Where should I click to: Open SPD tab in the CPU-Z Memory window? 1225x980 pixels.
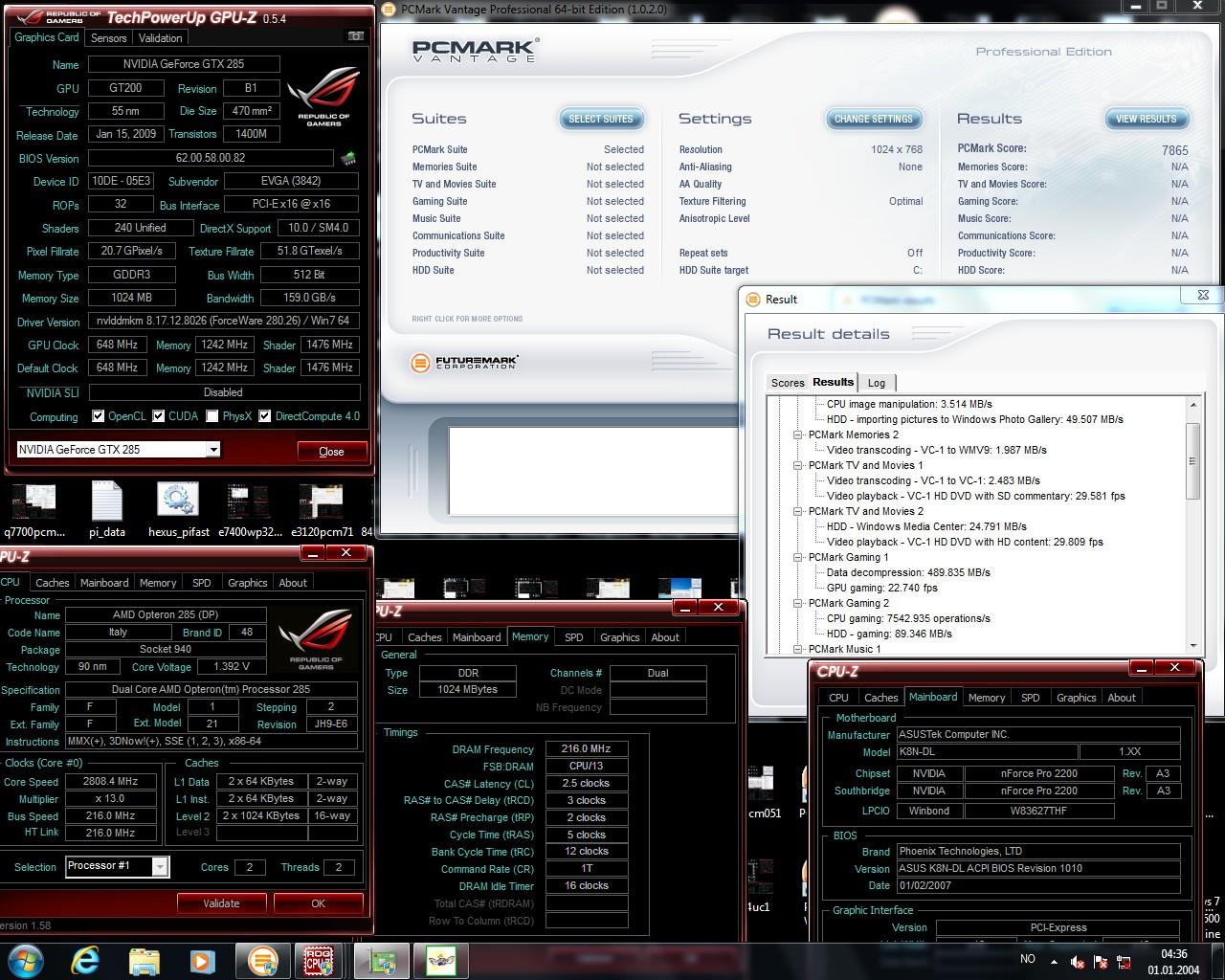(x=573, y=637)
